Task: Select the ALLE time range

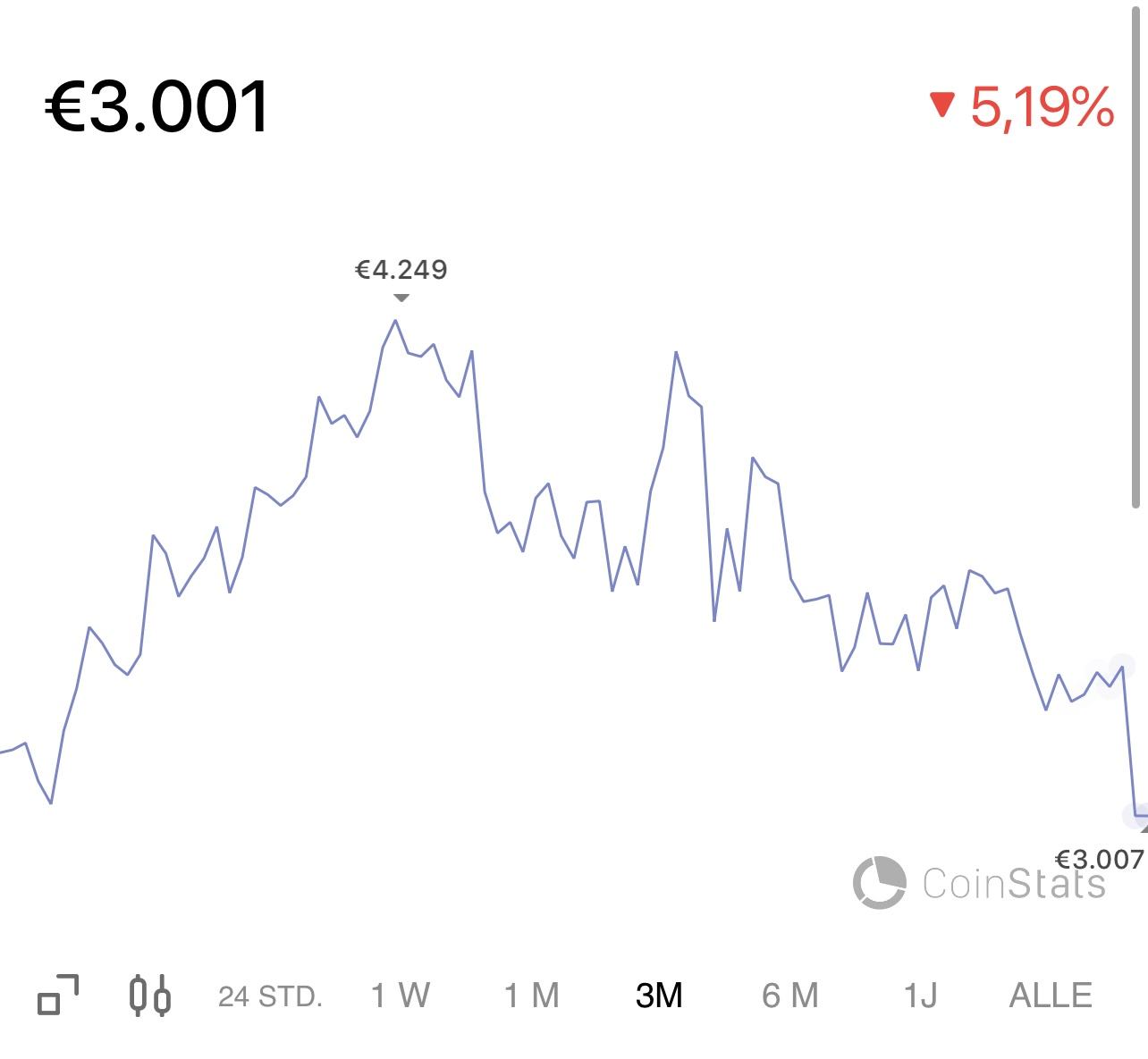Action: [1051, 995]
